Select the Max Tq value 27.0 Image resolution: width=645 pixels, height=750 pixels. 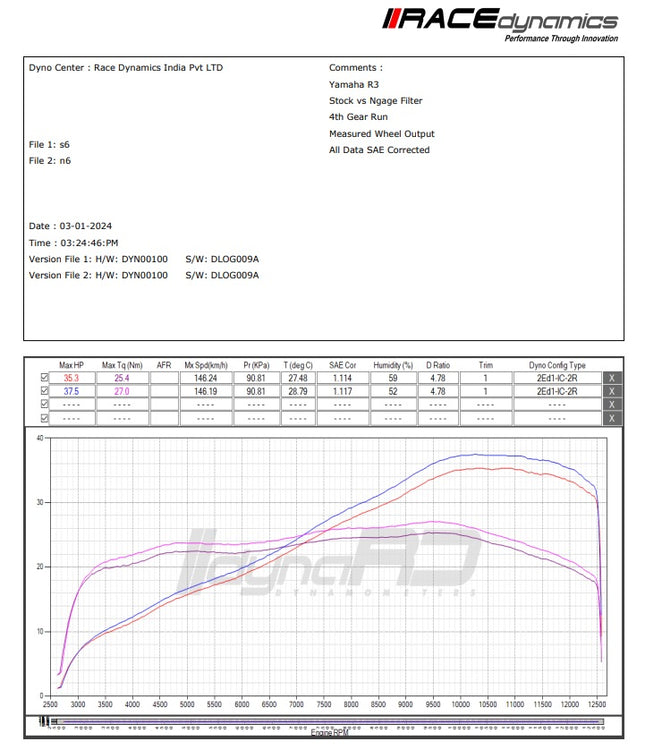[122, 391]
